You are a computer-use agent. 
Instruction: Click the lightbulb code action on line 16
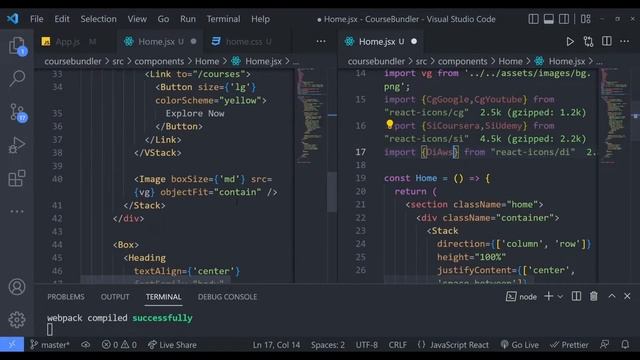pos(390,124)
